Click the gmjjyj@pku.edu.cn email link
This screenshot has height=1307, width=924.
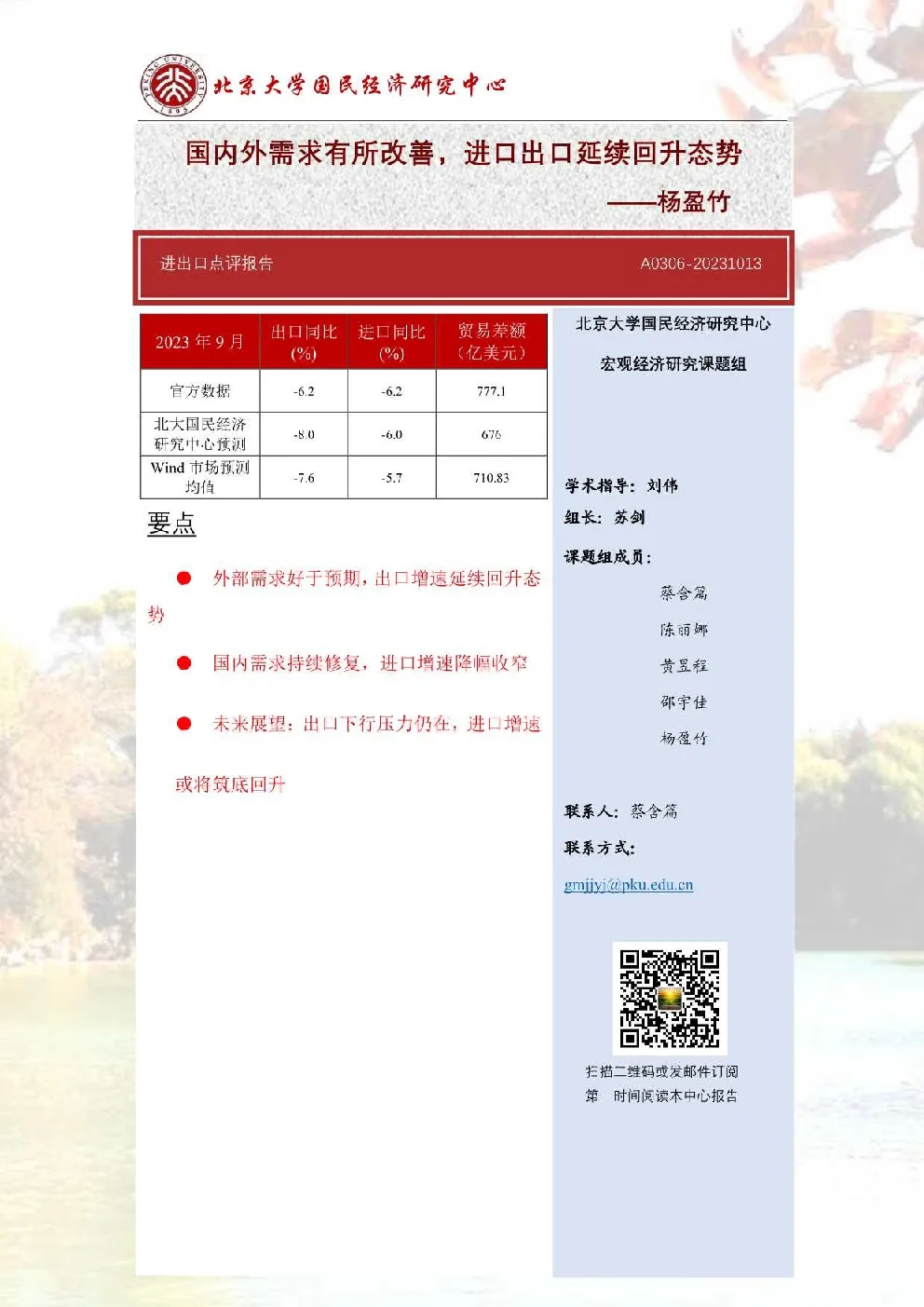[x=629, y=885]
